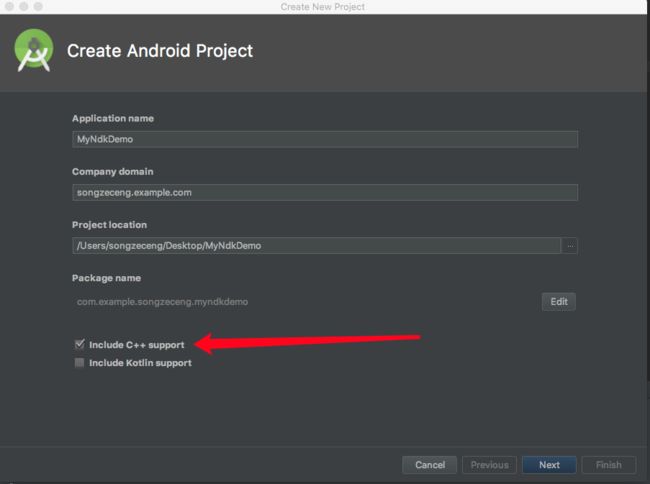Click the window zoom button in title bar
The width and height of the screenshot is (650, 484).
point(38,6)
